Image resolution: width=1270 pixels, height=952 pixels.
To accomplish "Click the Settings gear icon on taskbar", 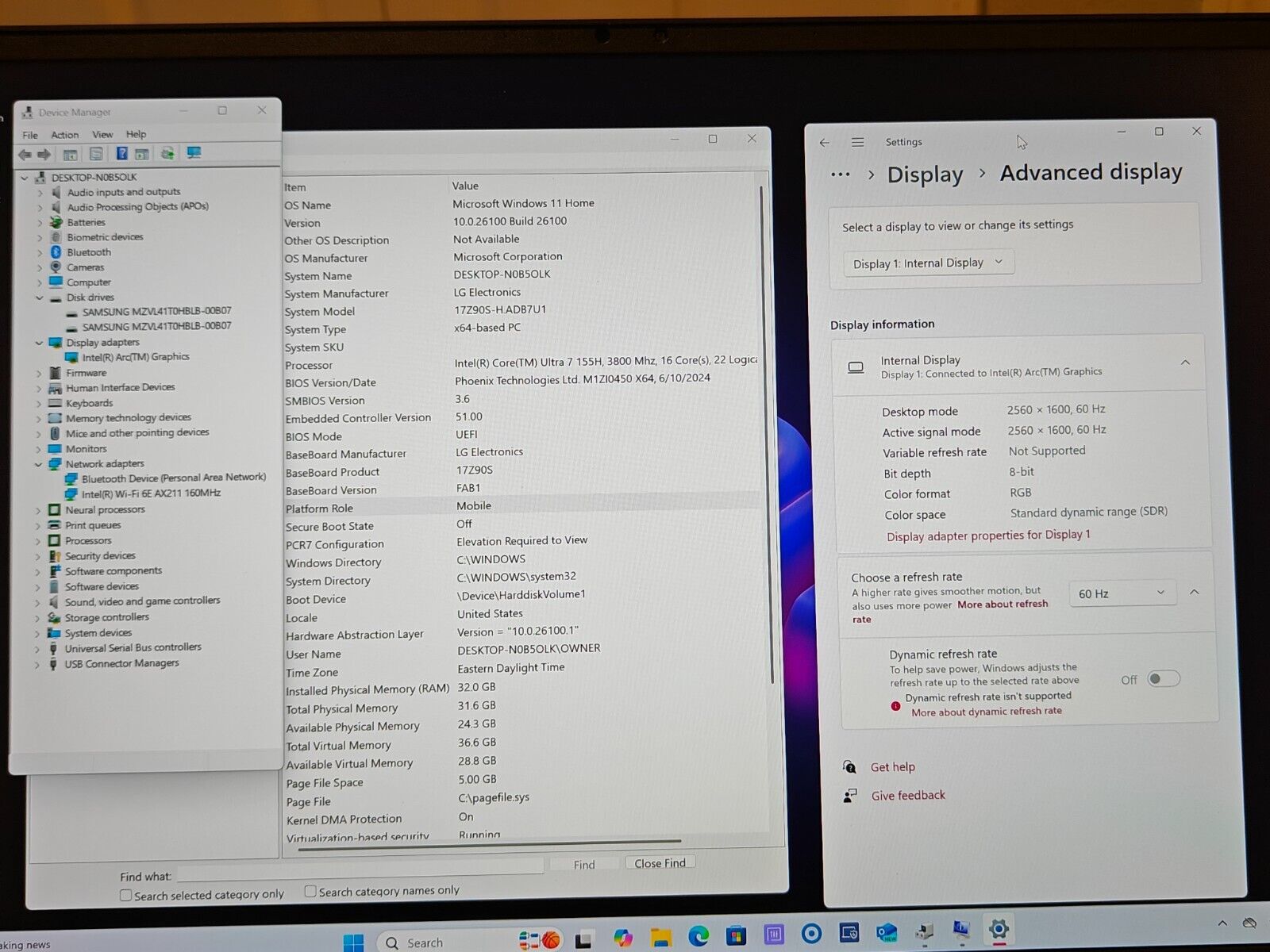I will coord(999,928).
